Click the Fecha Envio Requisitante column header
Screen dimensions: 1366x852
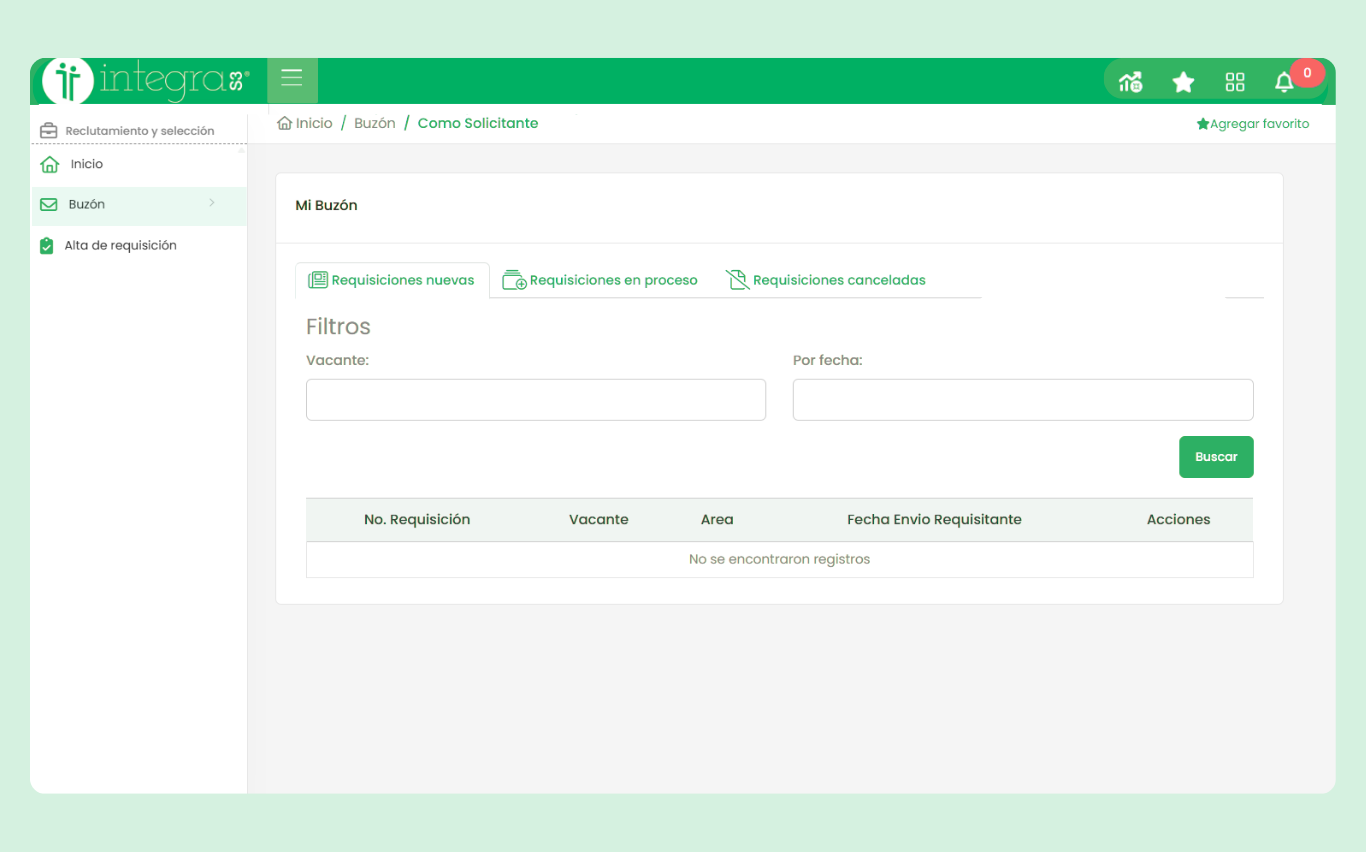click(934, 520)
